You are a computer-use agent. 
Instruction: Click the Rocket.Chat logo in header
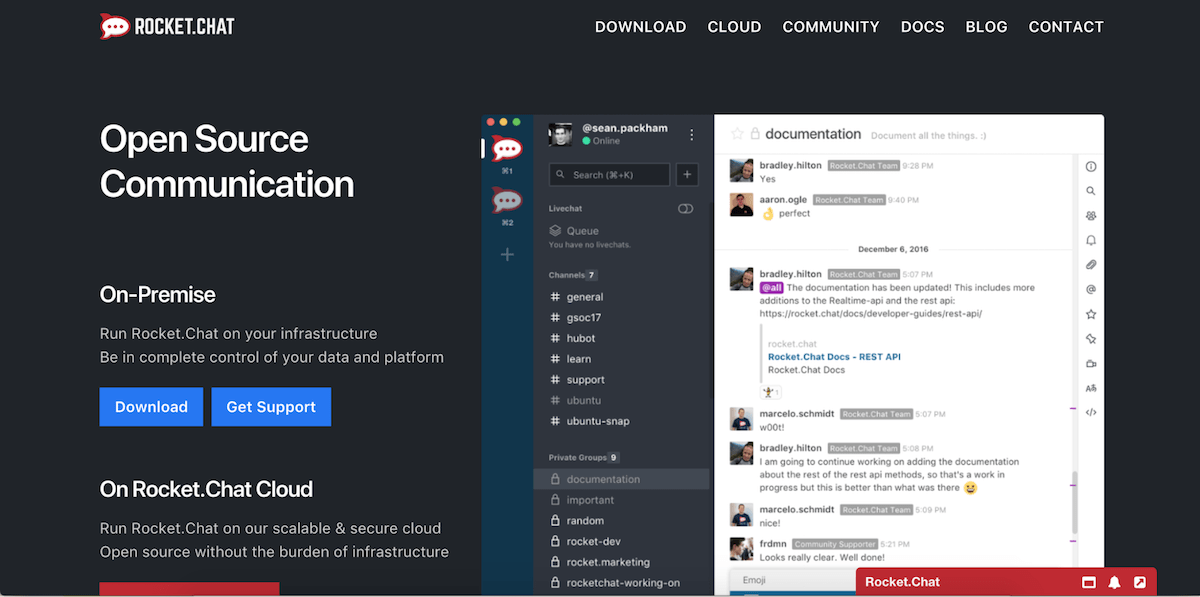167,26
